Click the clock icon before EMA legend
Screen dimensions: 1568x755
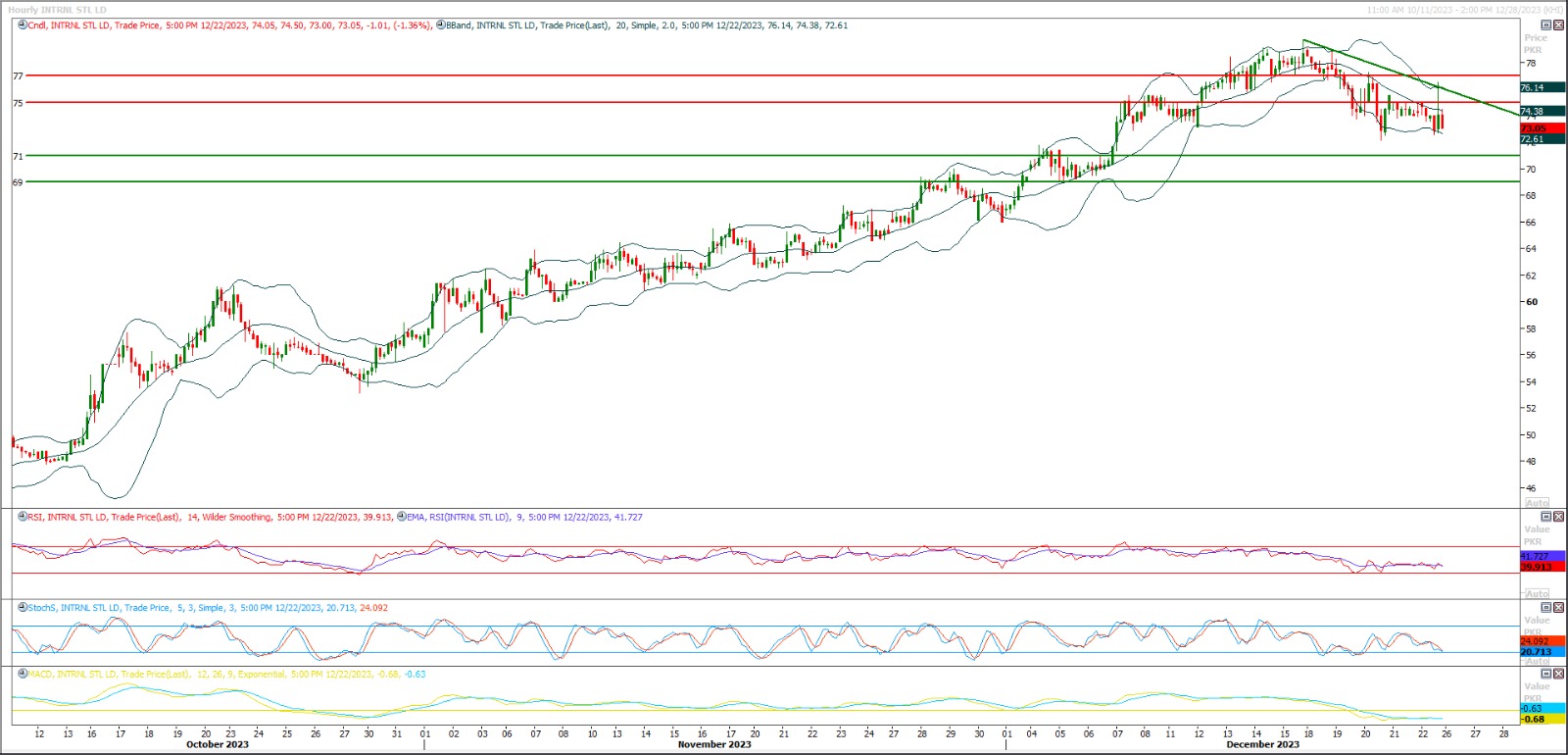402,517
